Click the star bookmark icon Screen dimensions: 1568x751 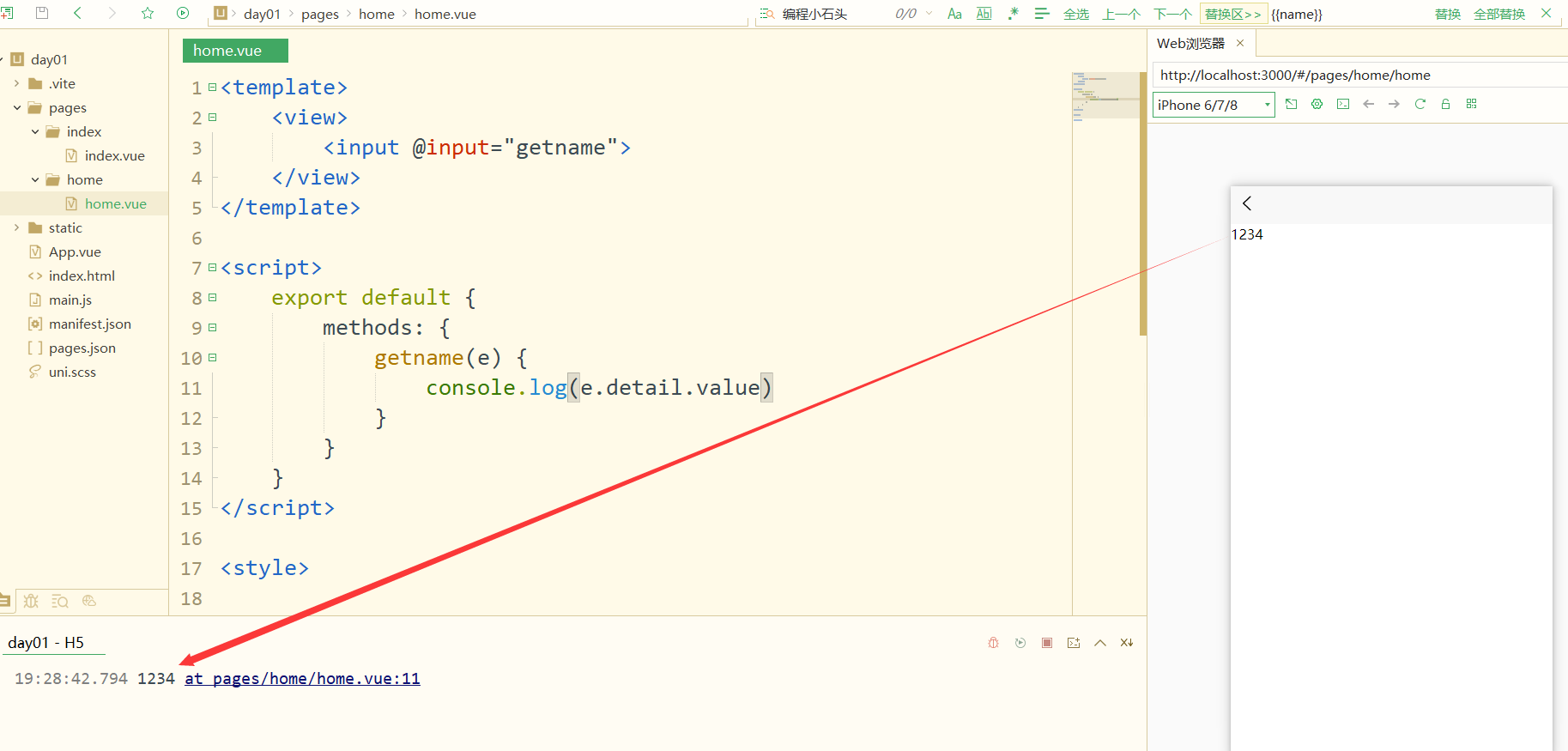coord(148,13)
